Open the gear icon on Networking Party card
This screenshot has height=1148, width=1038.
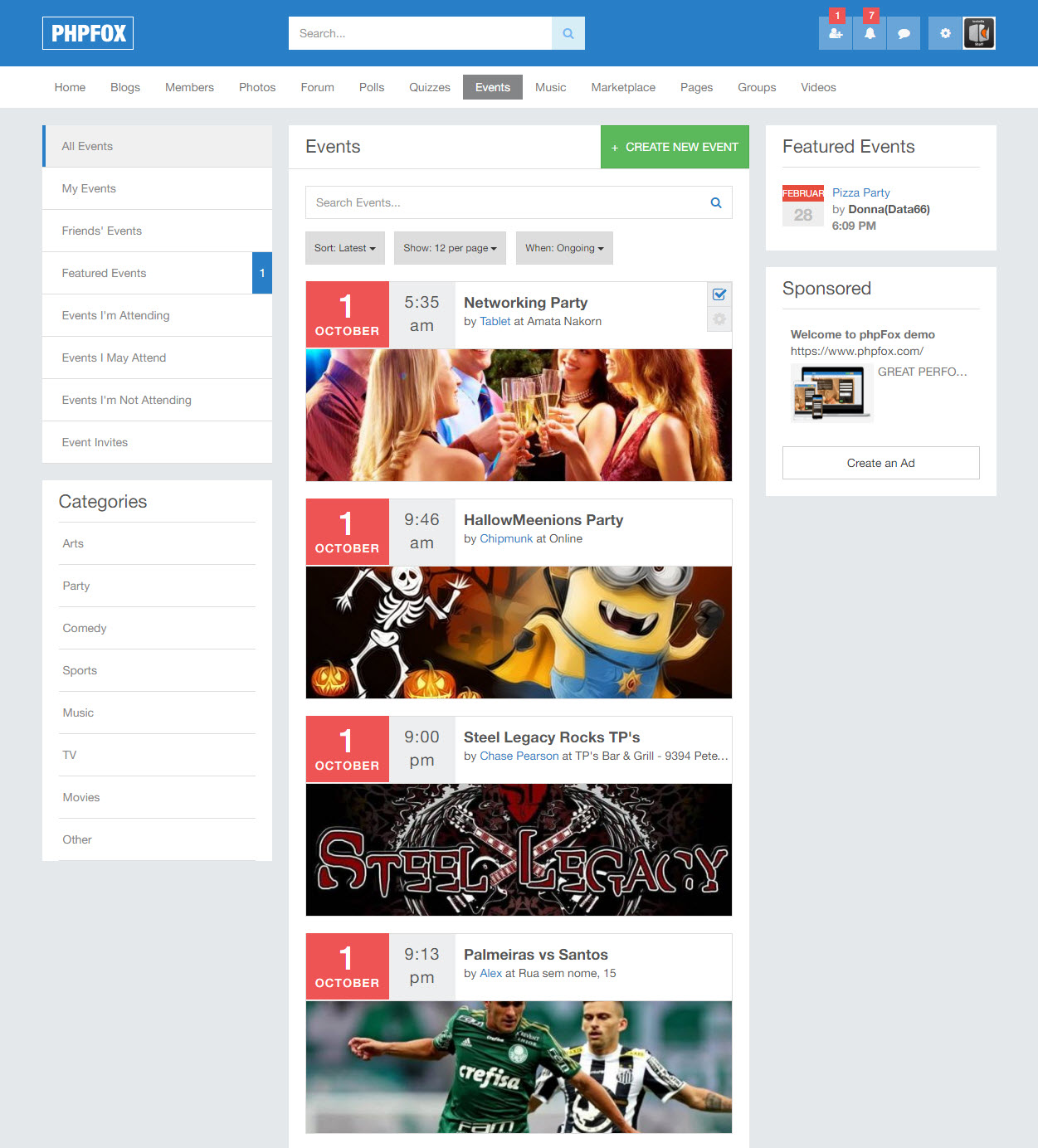[x=719, y=319]
